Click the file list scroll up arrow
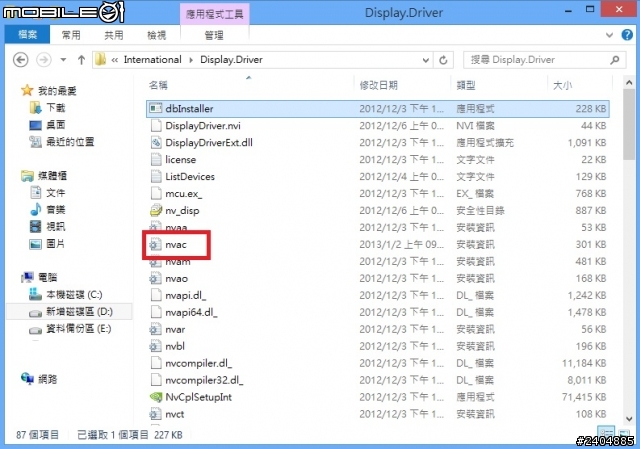The image size is (640, 449). [629, 83]
